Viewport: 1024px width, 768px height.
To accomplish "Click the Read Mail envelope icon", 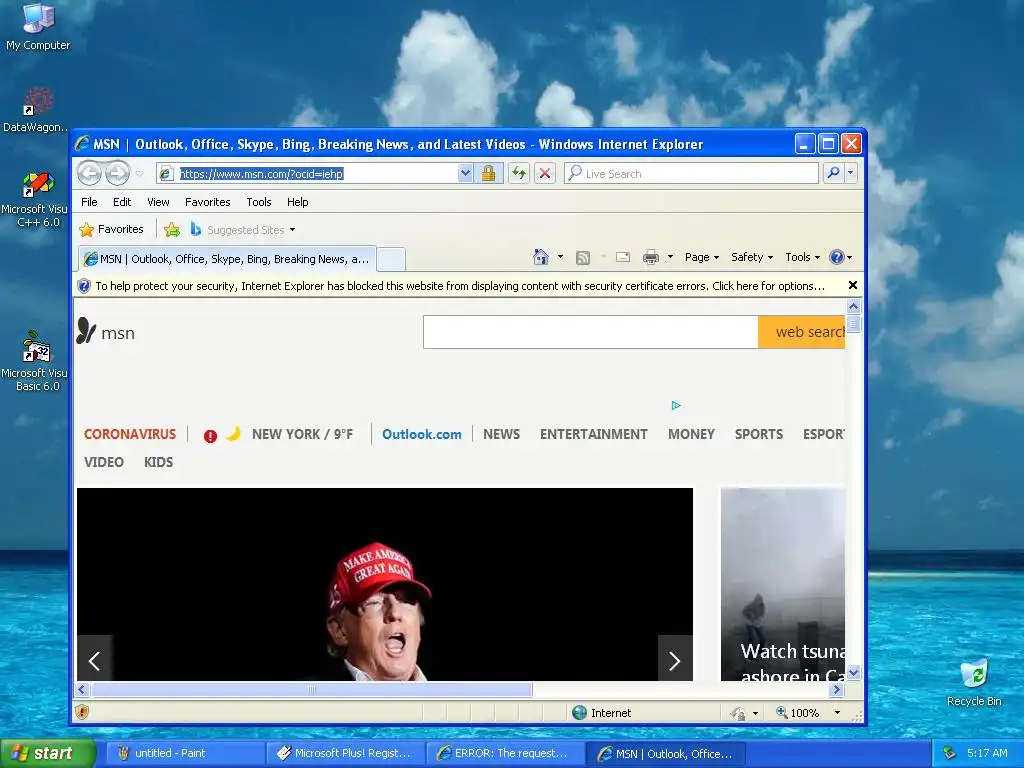I will [623, 257].
